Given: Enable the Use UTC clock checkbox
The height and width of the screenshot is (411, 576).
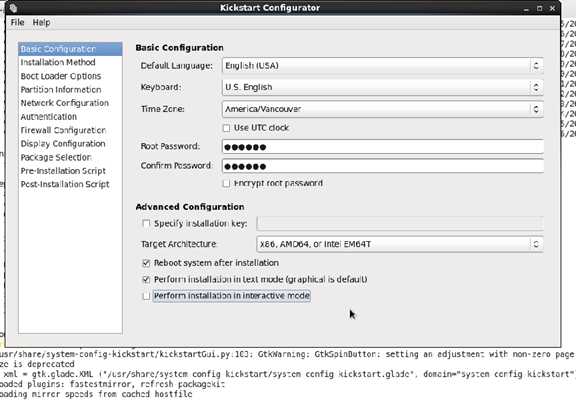Looking at the screenshot, I should pos(227,128).
